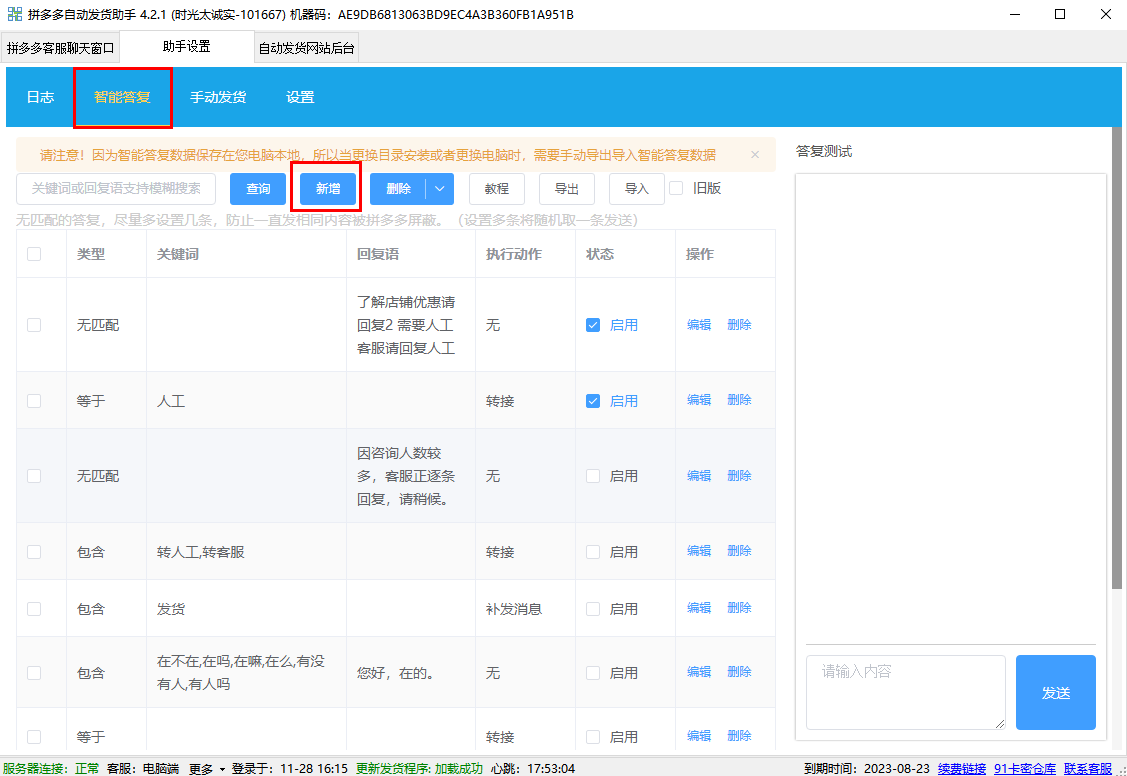This screenshot has height=776, width=1127.
Task: Edit the 人工 keyword row
Action: [x=699, y=400]
